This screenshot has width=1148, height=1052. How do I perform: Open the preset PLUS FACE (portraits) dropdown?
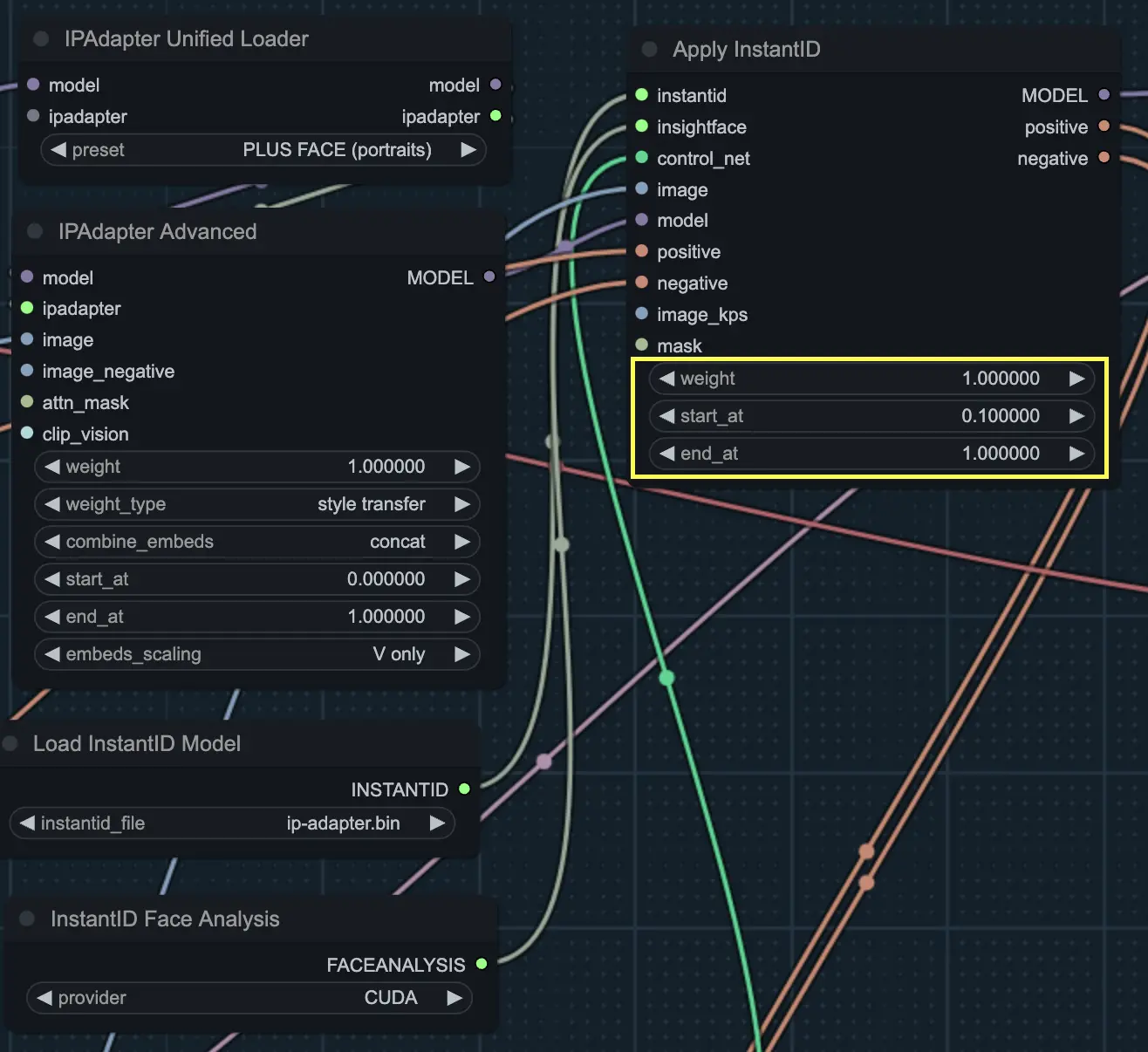pyautogui.click(x=263, y=149)
